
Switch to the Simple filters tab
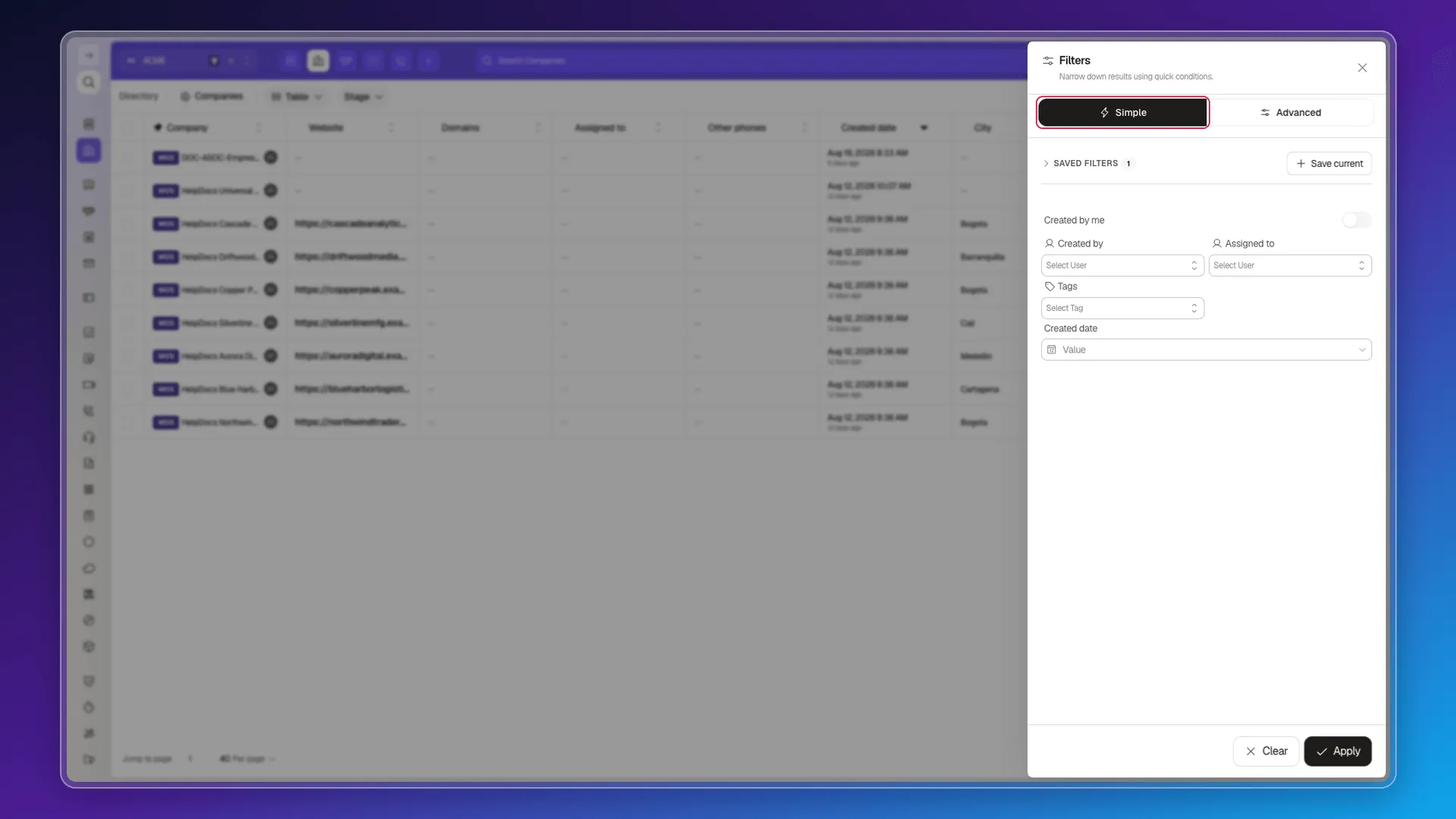(1122, 112)
